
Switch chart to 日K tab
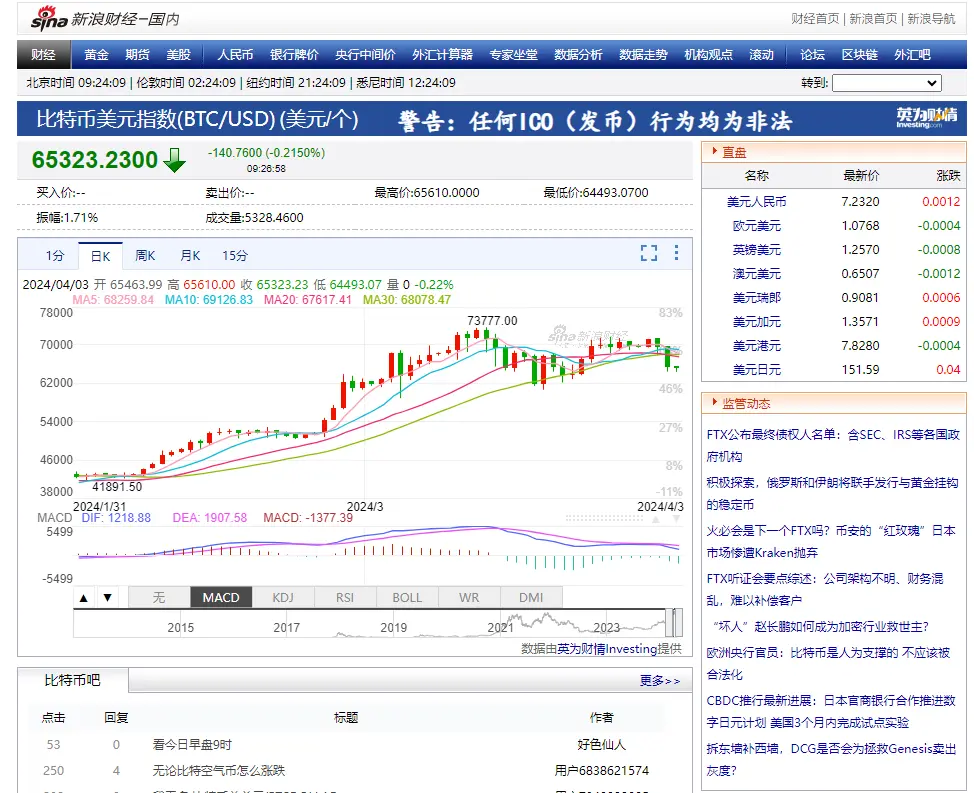(101, 256)
